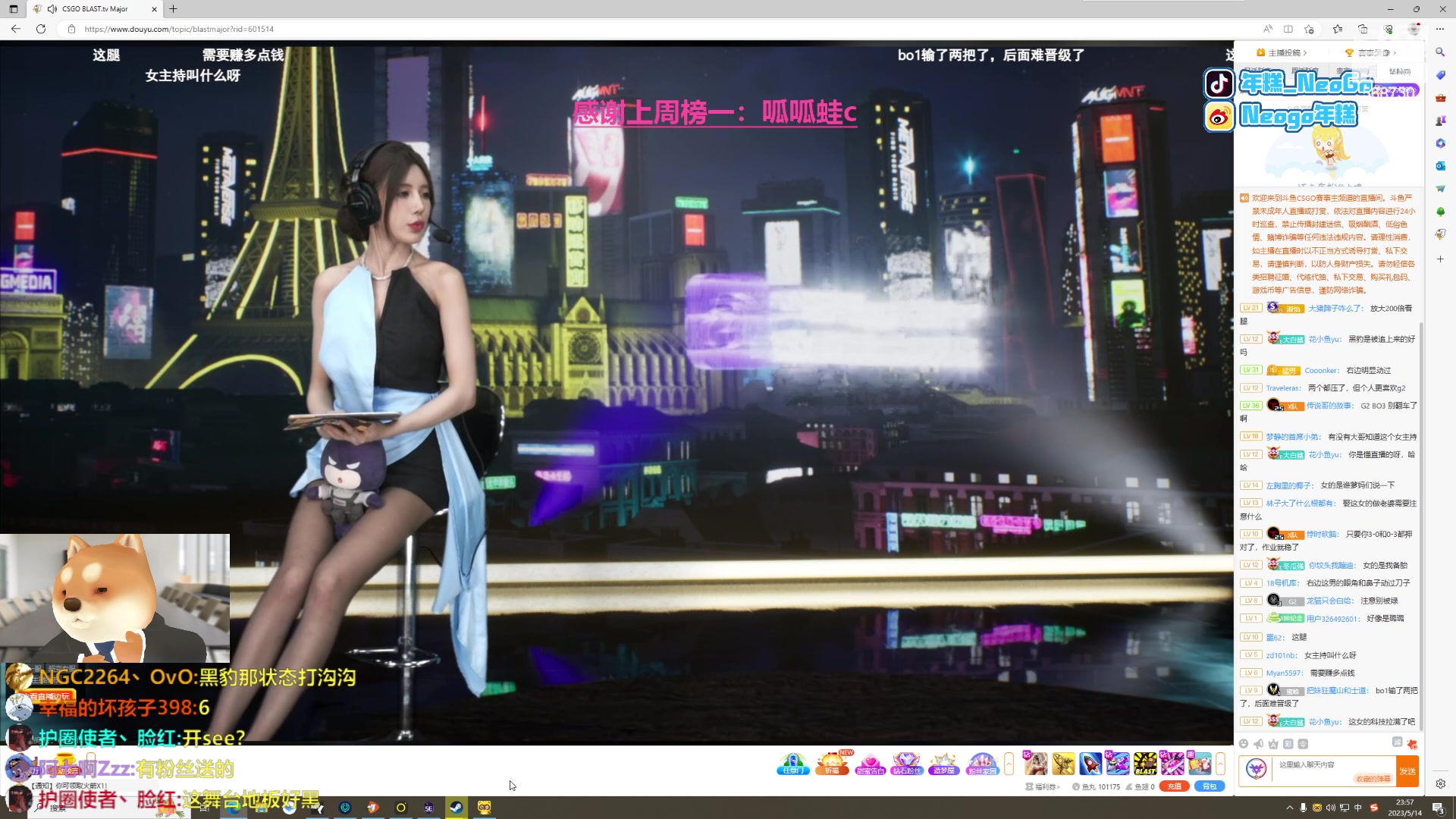Toggle Read aloud in the address bar
Image resolution: width=1456 pixels, height=819 pixels.
(1268, 29)
